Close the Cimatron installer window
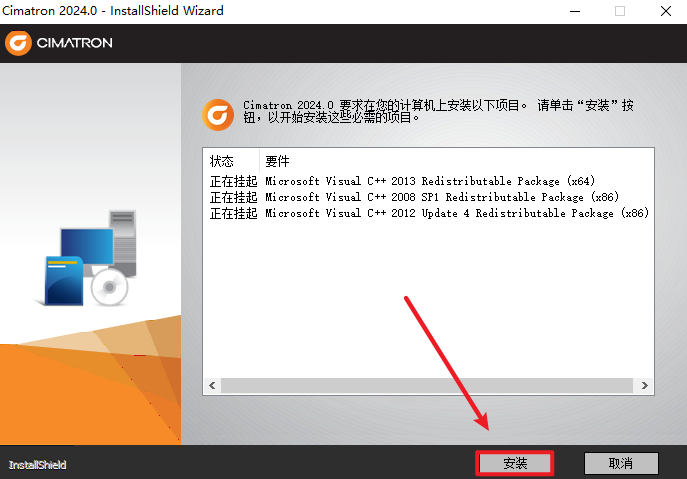Image resolution: width=687 pixels, height=479 pixels. pos(664,11)
